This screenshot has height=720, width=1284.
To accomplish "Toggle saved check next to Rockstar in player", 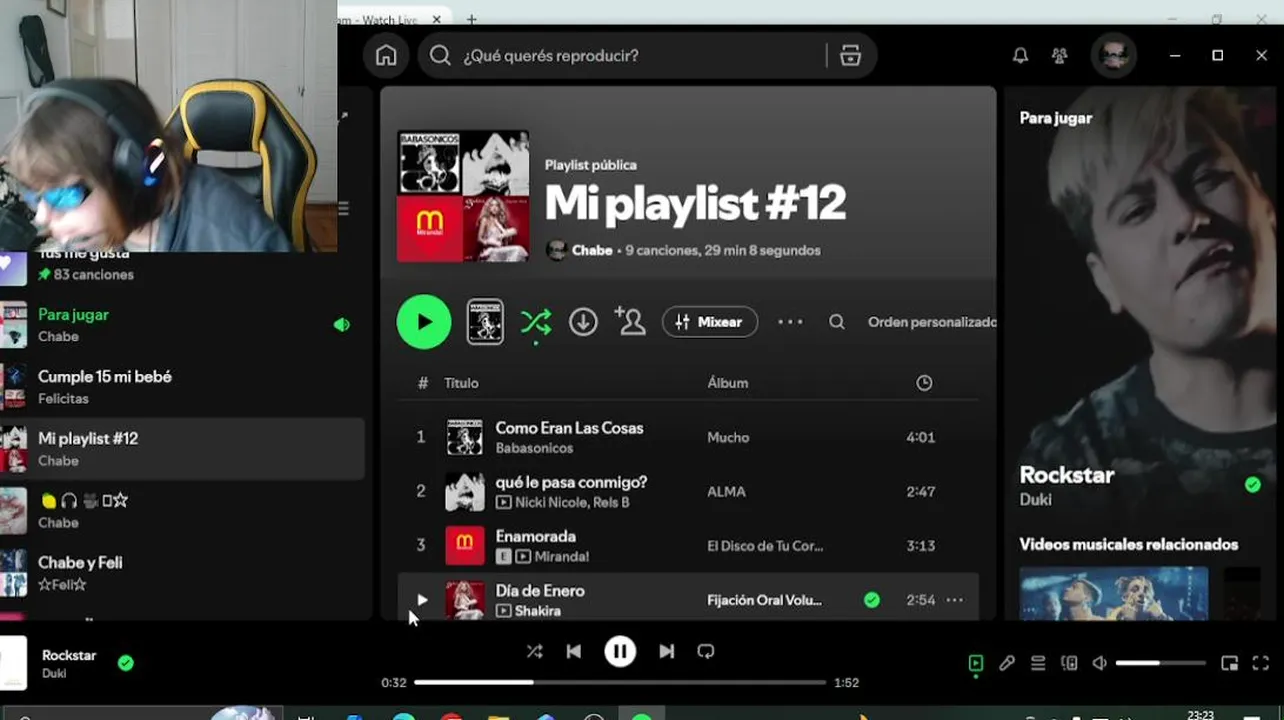I will coord(126,663).
